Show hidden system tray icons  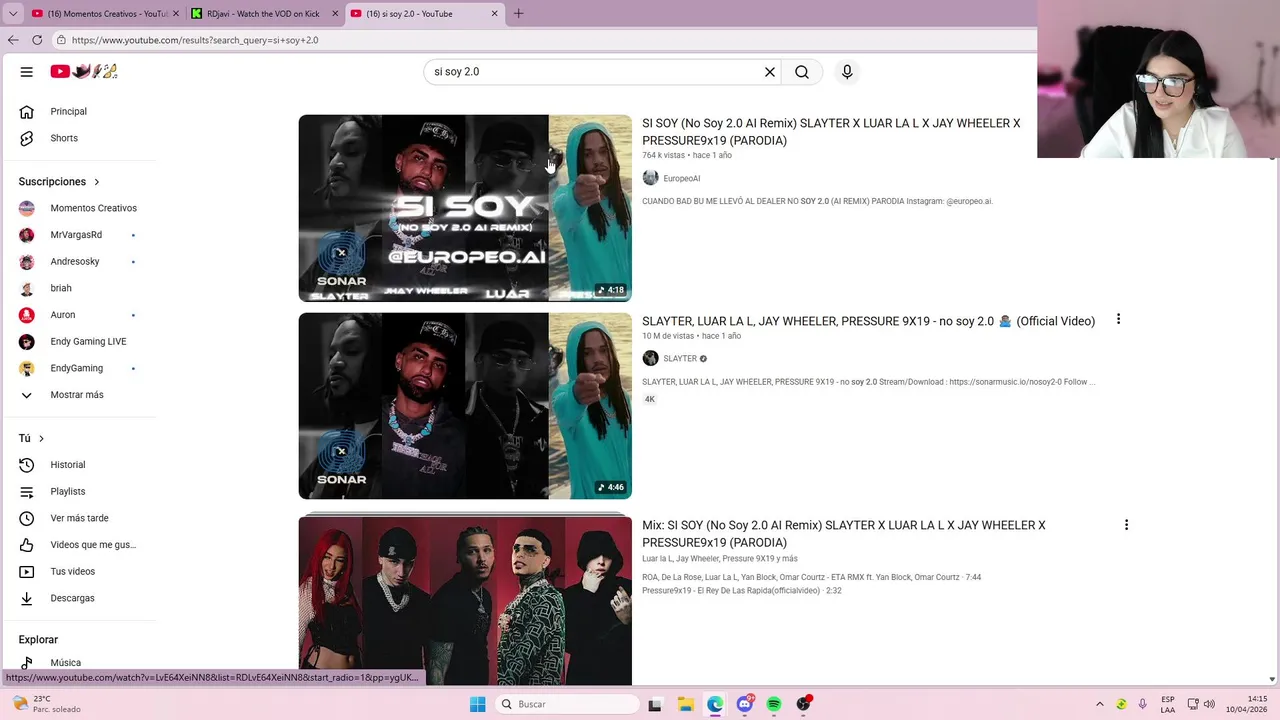click(1100, 704)
